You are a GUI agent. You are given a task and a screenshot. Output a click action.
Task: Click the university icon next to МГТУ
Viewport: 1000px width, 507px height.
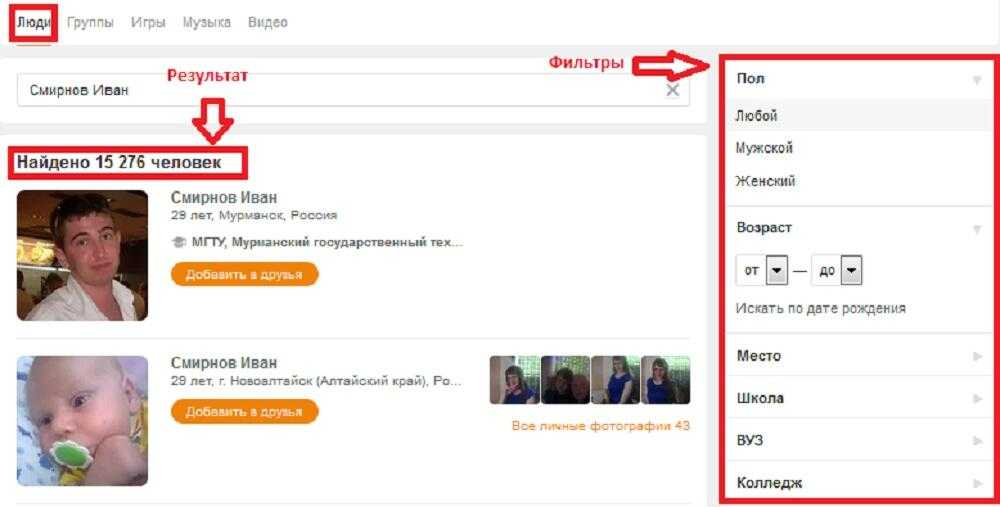(179, 241)
